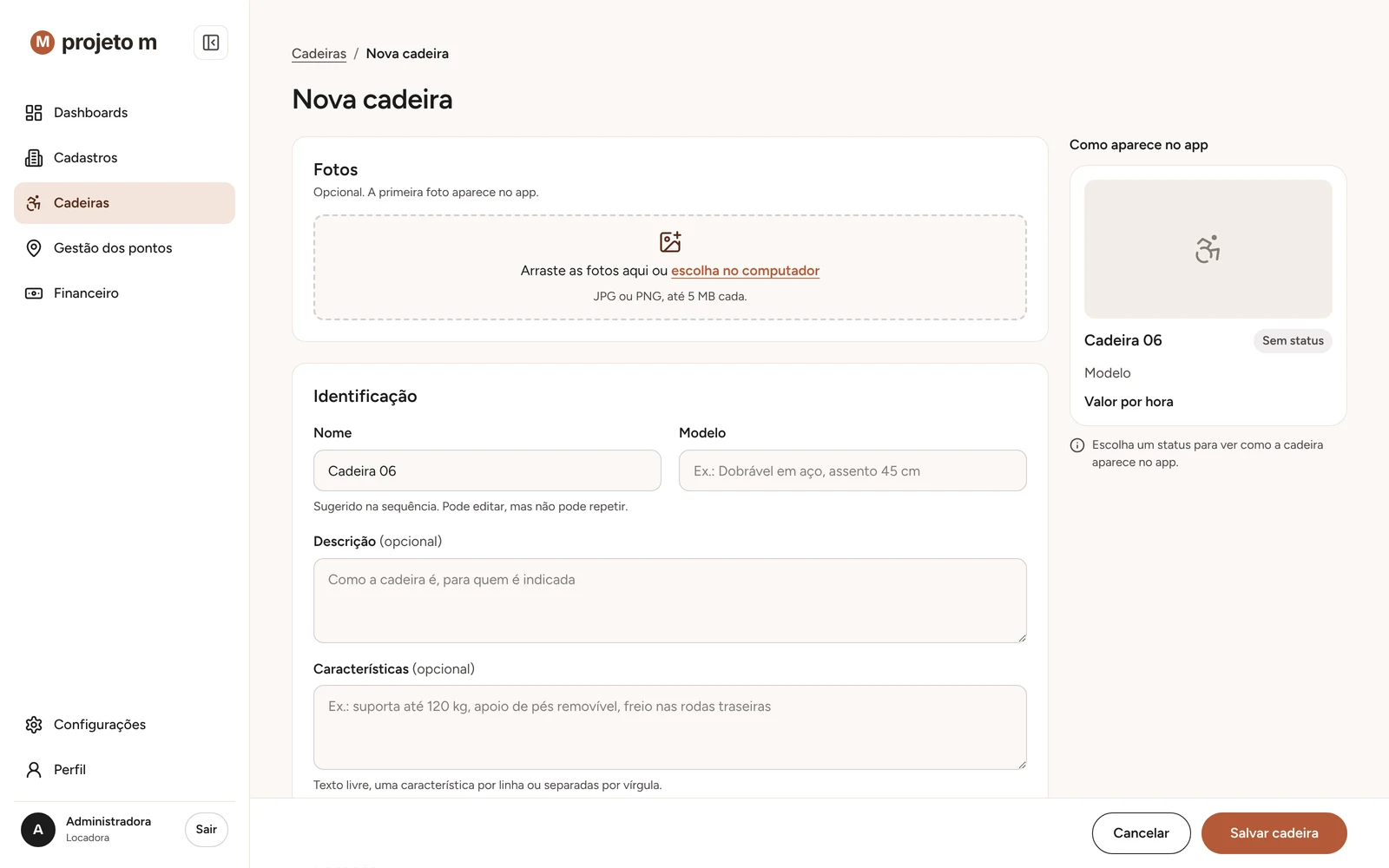Click the 'Nova cadeira' breadcrumb text
The image size is (1389, 868).
click(407, 54)
